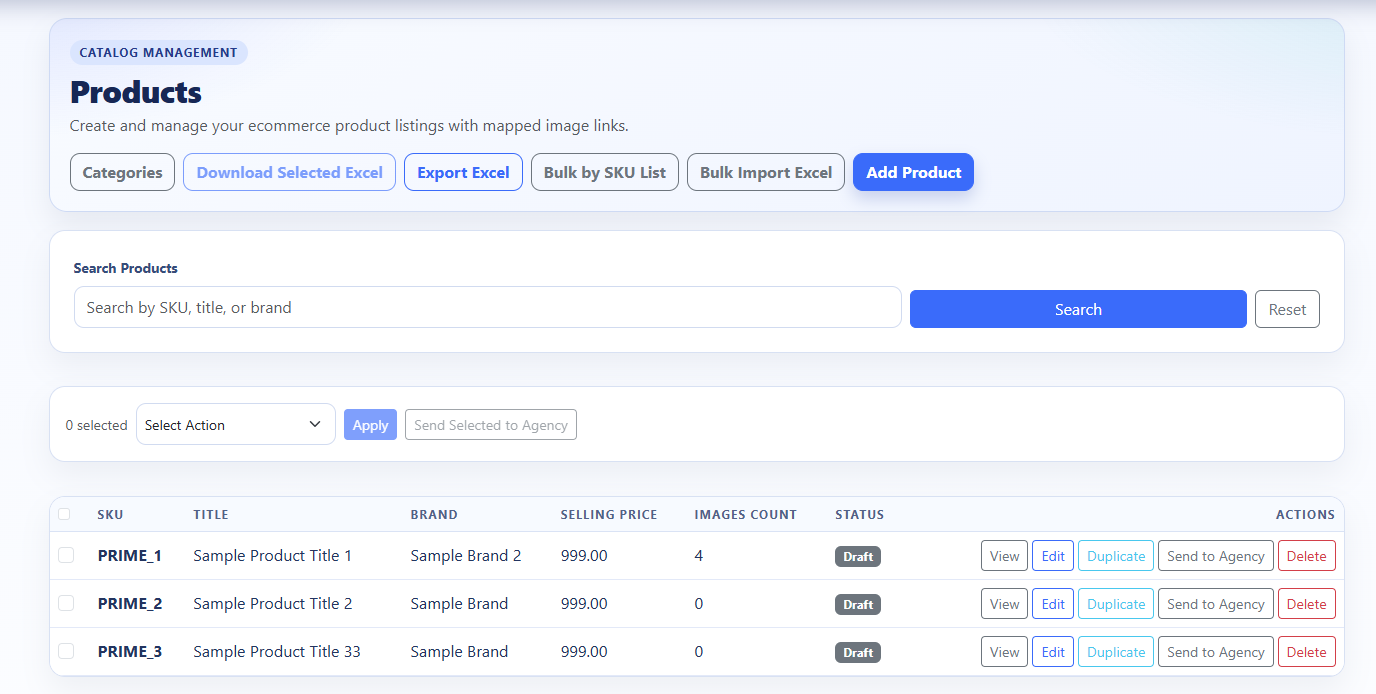
Task: View the PRIME_3 product
Action: [x=1004, y=652]
